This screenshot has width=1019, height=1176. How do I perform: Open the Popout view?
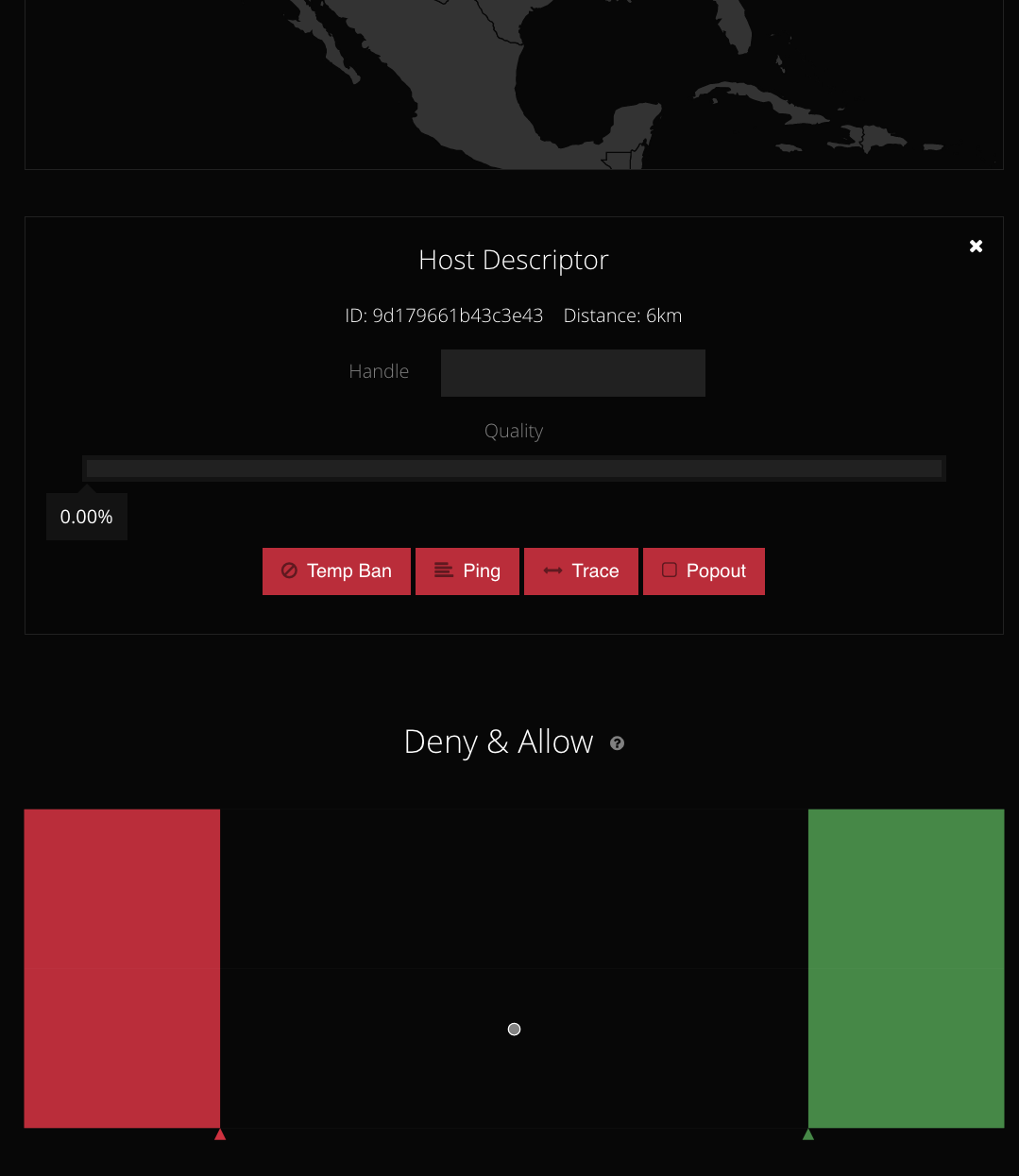[704, 571]
